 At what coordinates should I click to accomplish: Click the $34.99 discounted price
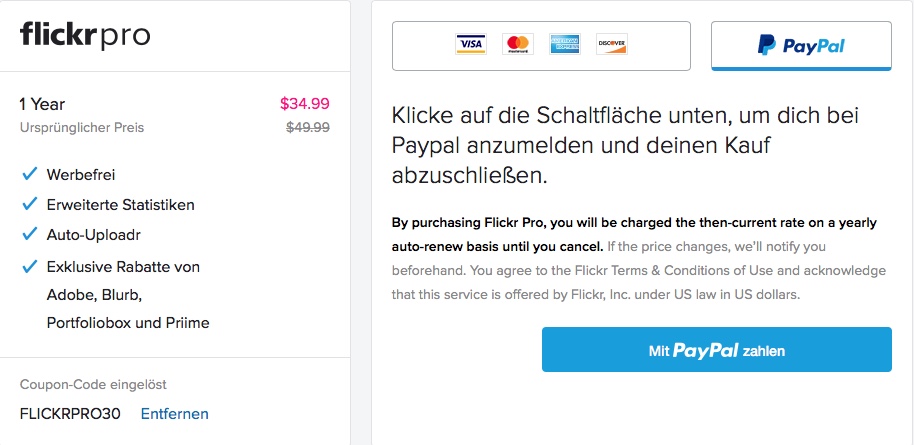point(304,103)
